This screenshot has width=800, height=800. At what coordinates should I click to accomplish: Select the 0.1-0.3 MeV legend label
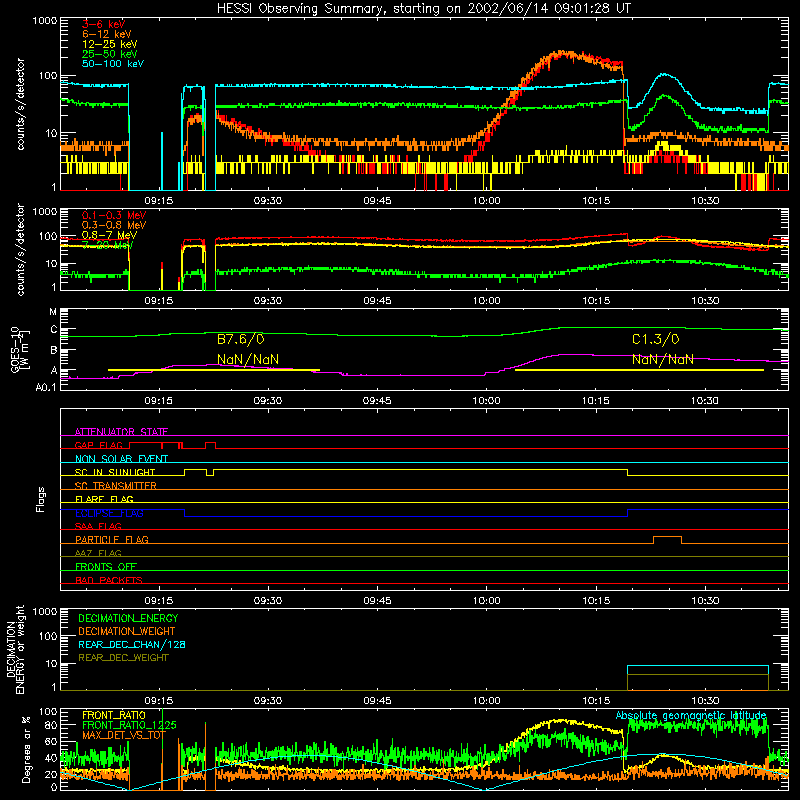click(114, 215)
